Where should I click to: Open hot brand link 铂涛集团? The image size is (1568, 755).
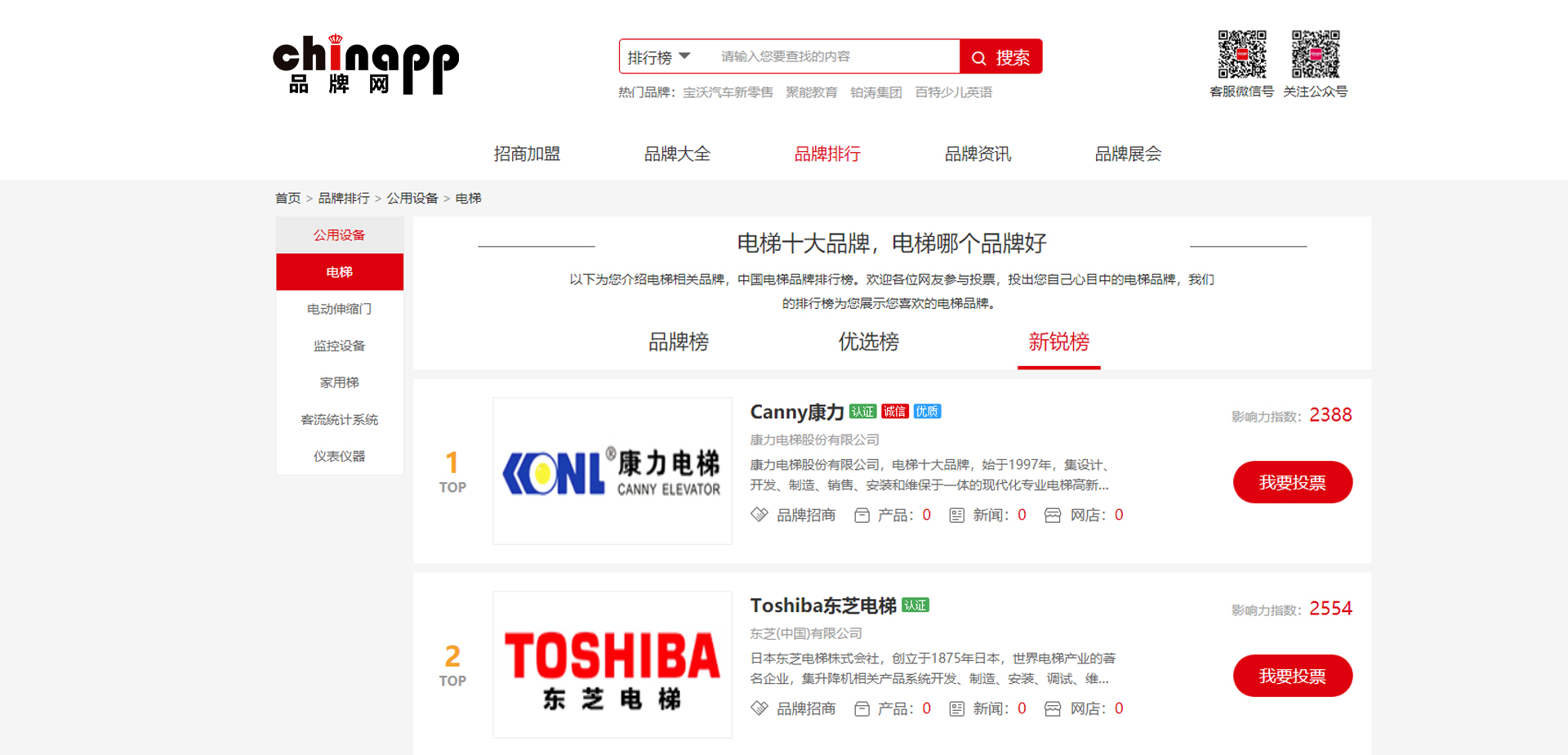click(875, 92)
